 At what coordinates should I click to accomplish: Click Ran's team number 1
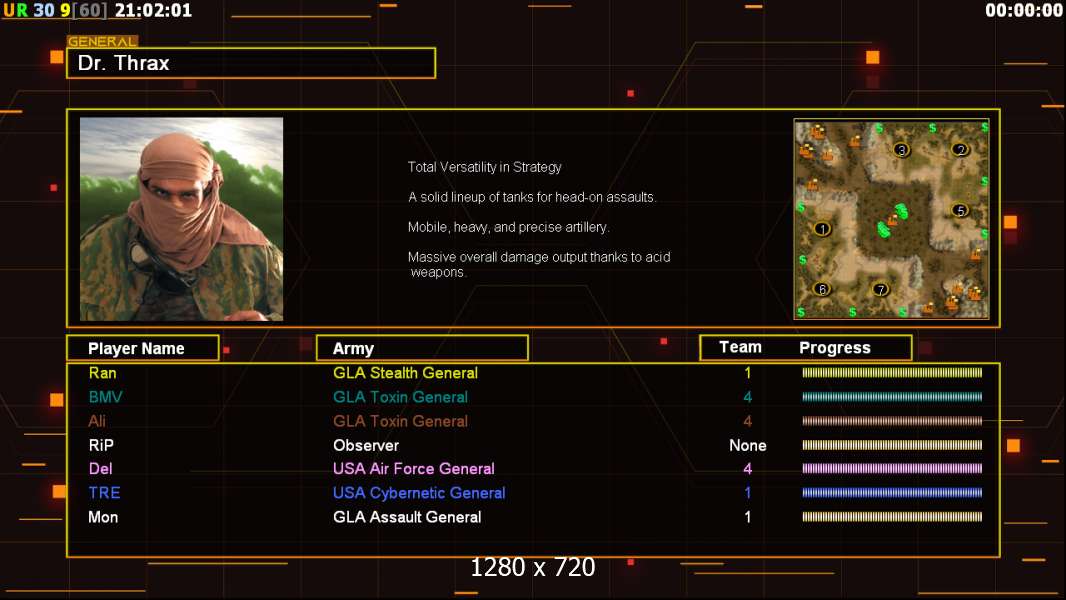(x=748, y=373)
